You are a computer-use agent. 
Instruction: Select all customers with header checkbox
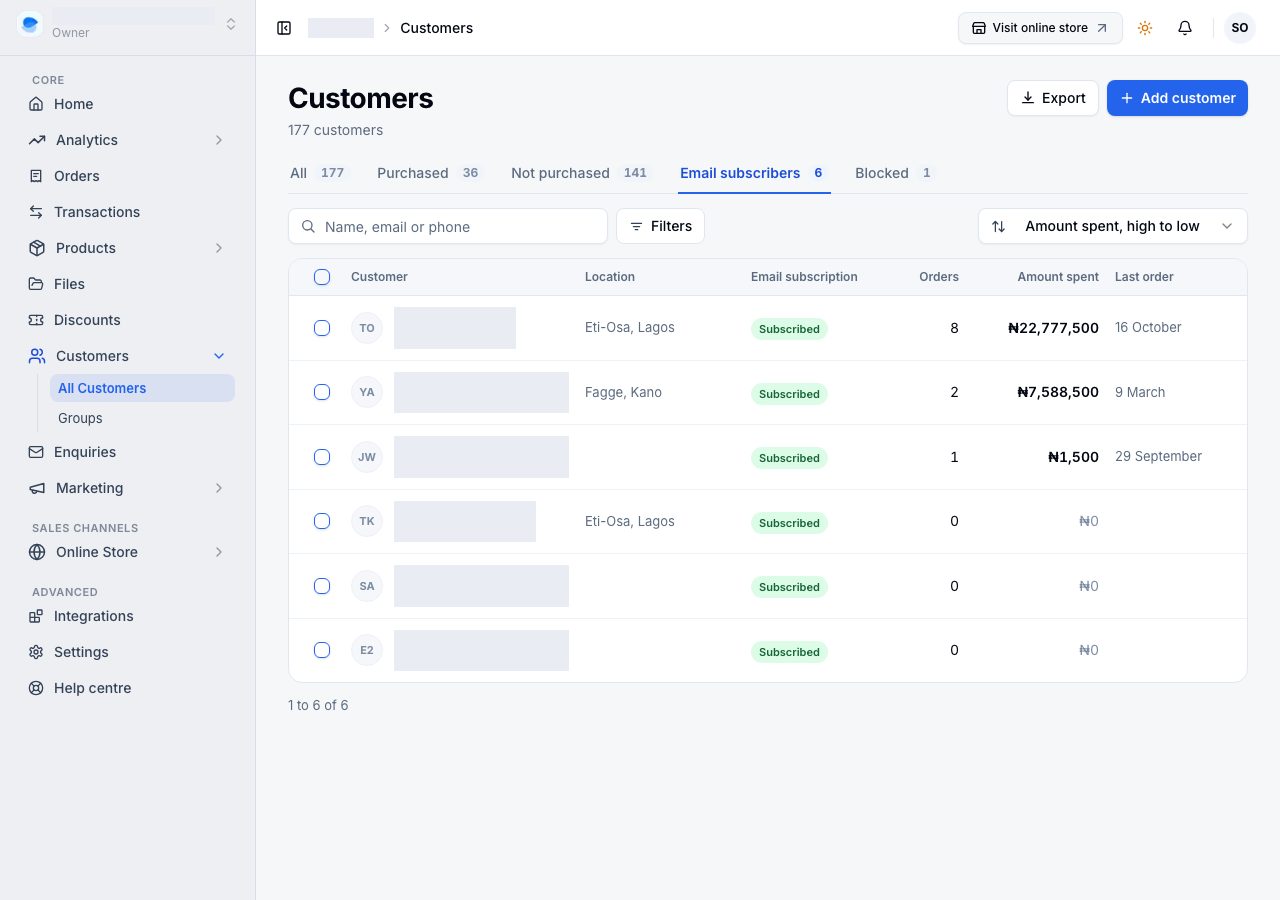[x=322, y=277]
